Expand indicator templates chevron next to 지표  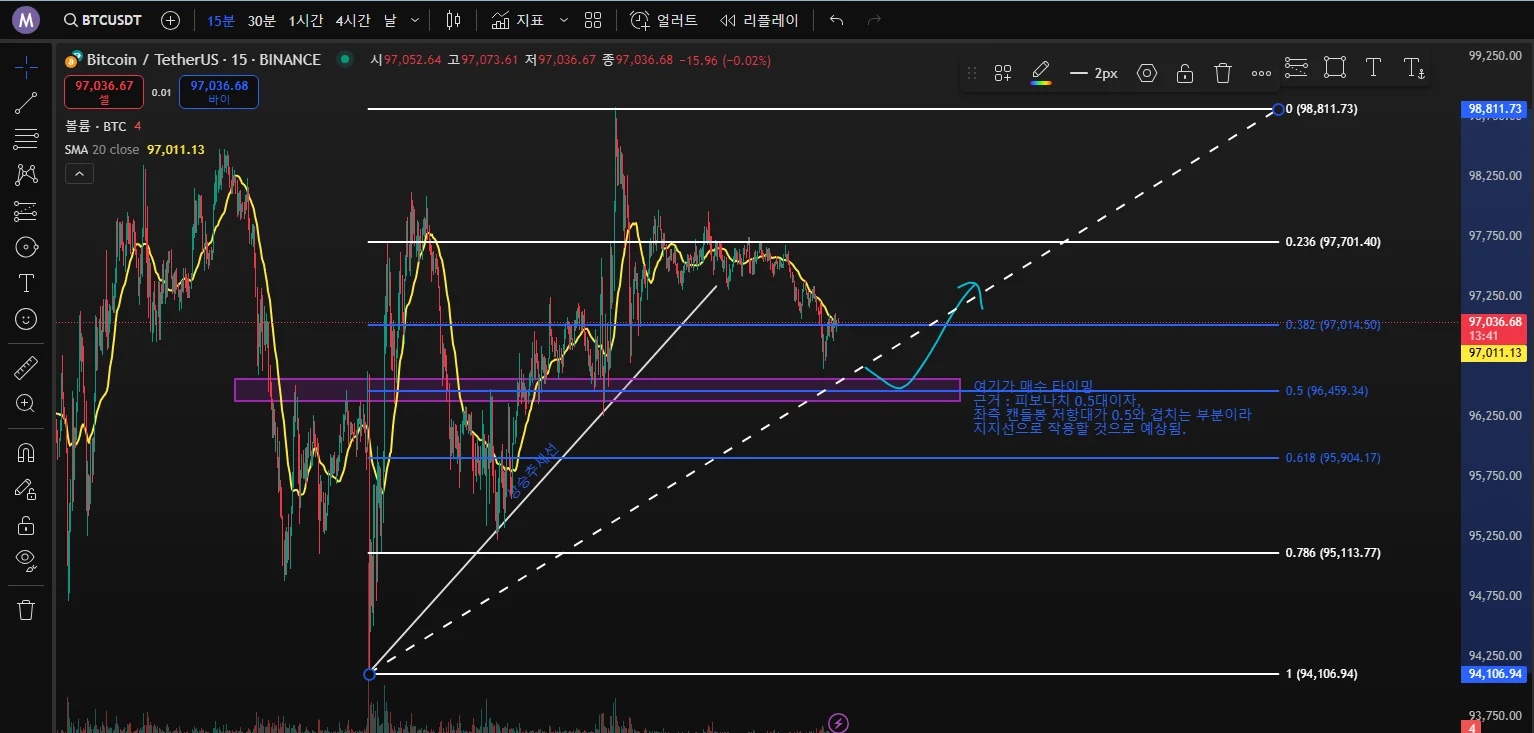click(564, 20)
